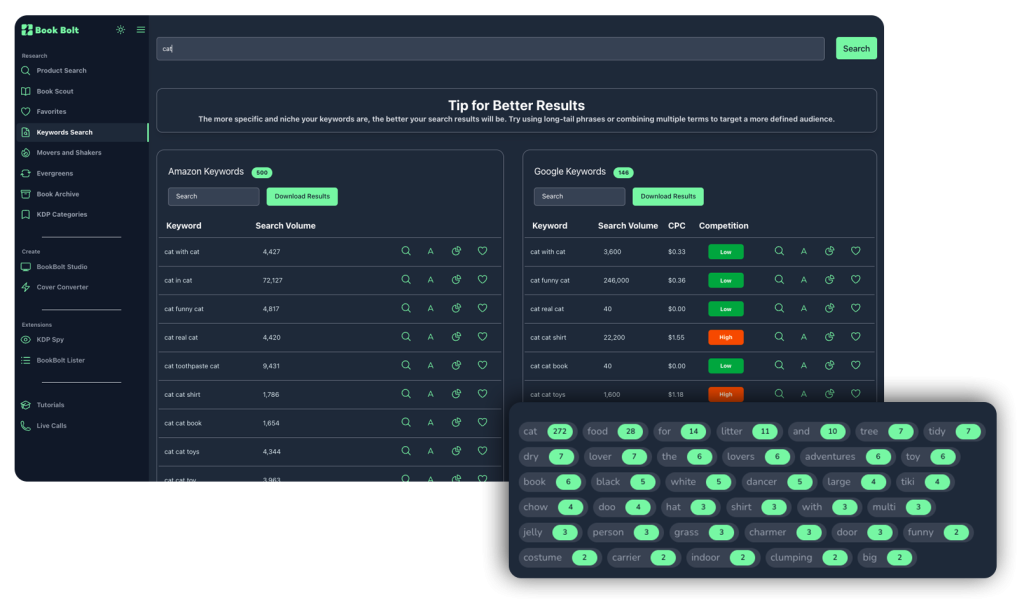The image size is (1024, 605).
Task: Open Product Search in sidebar
Action: [61, 71]
